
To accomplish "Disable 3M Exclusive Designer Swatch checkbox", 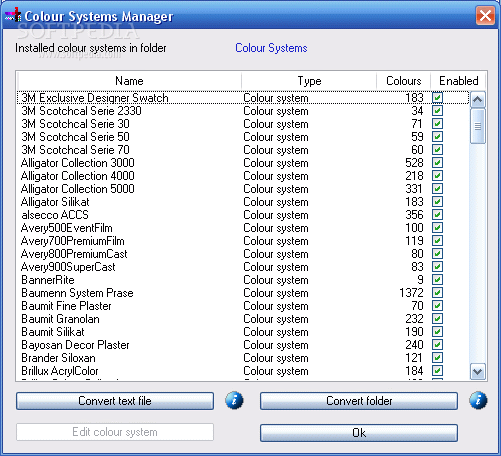I will [437, 98].
